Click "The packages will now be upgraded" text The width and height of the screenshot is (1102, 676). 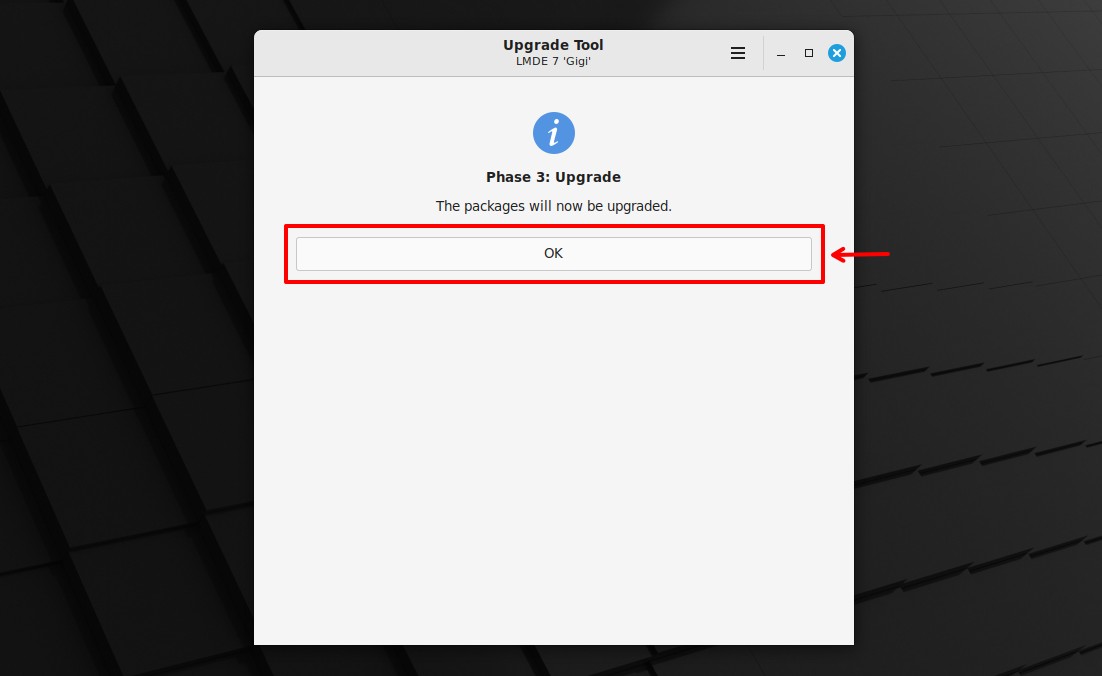click(x=554, y=206)
